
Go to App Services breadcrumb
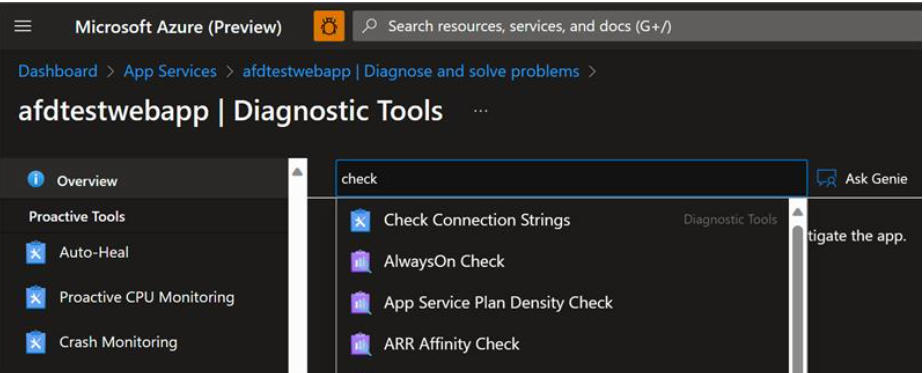[170, 71]
